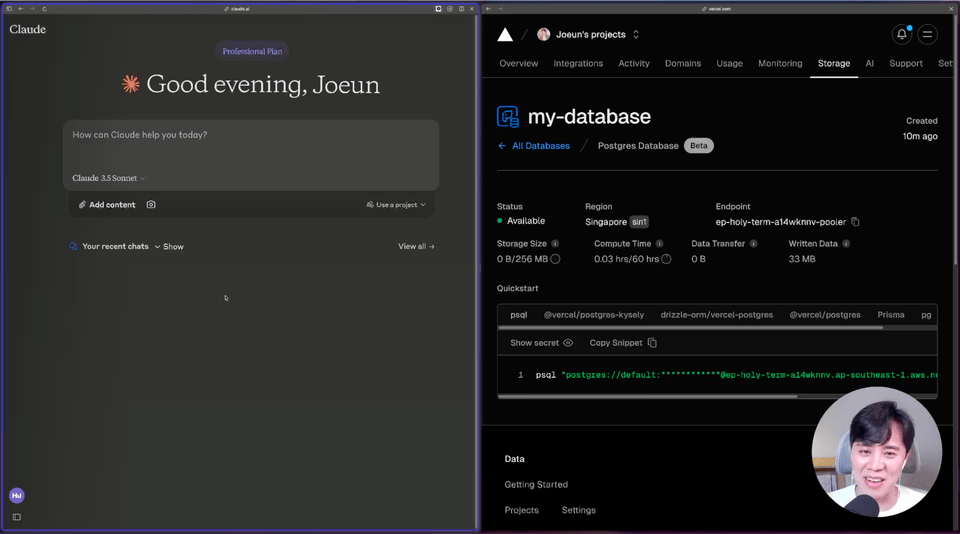Click the Copy Snippet clipboard icon
960x534 pixels.
pyautogui.click(x=652, y=343)
